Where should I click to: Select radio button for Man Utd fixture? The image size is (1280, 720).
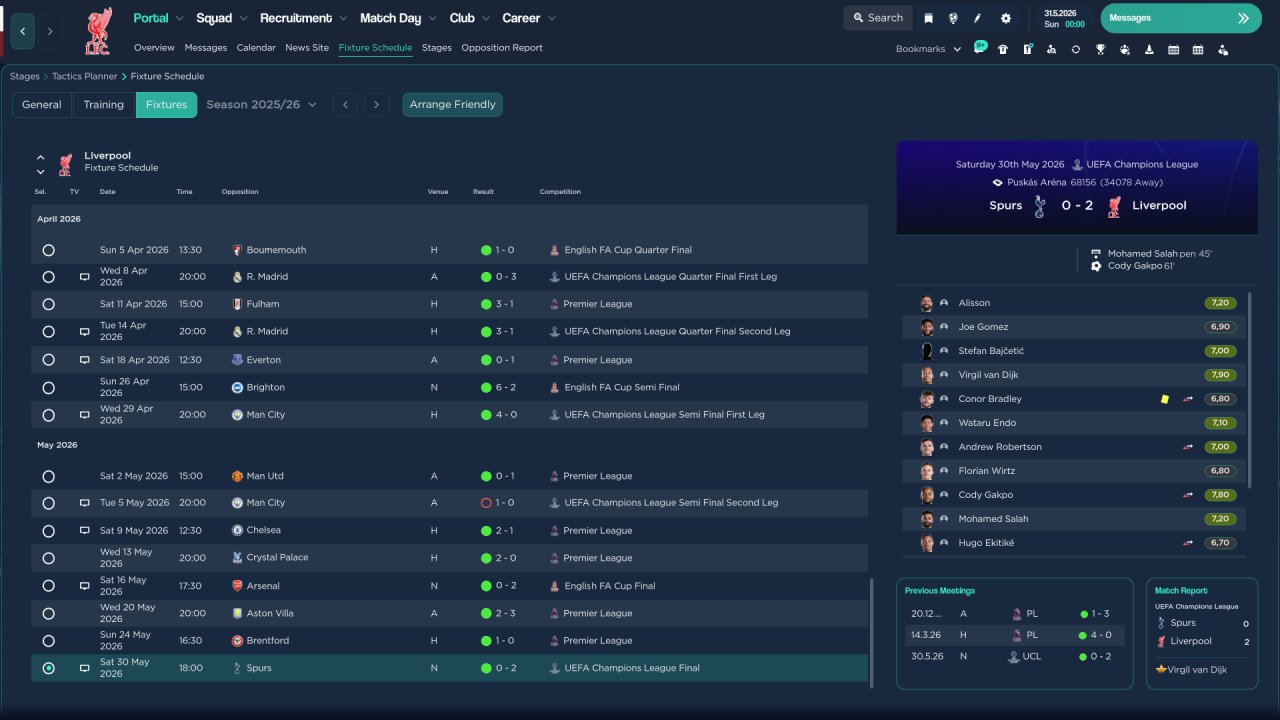[48, 477]
